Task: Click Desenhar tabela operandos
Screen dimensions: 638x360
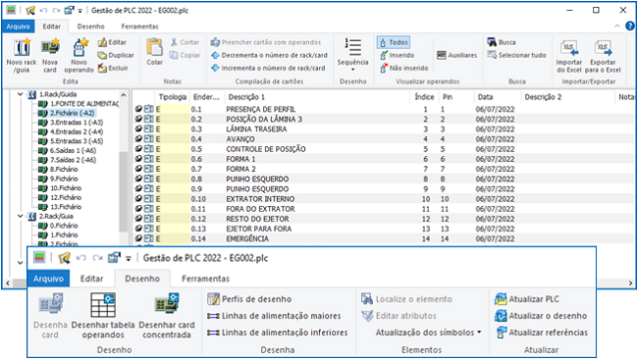Action: (x=103, y=316)
